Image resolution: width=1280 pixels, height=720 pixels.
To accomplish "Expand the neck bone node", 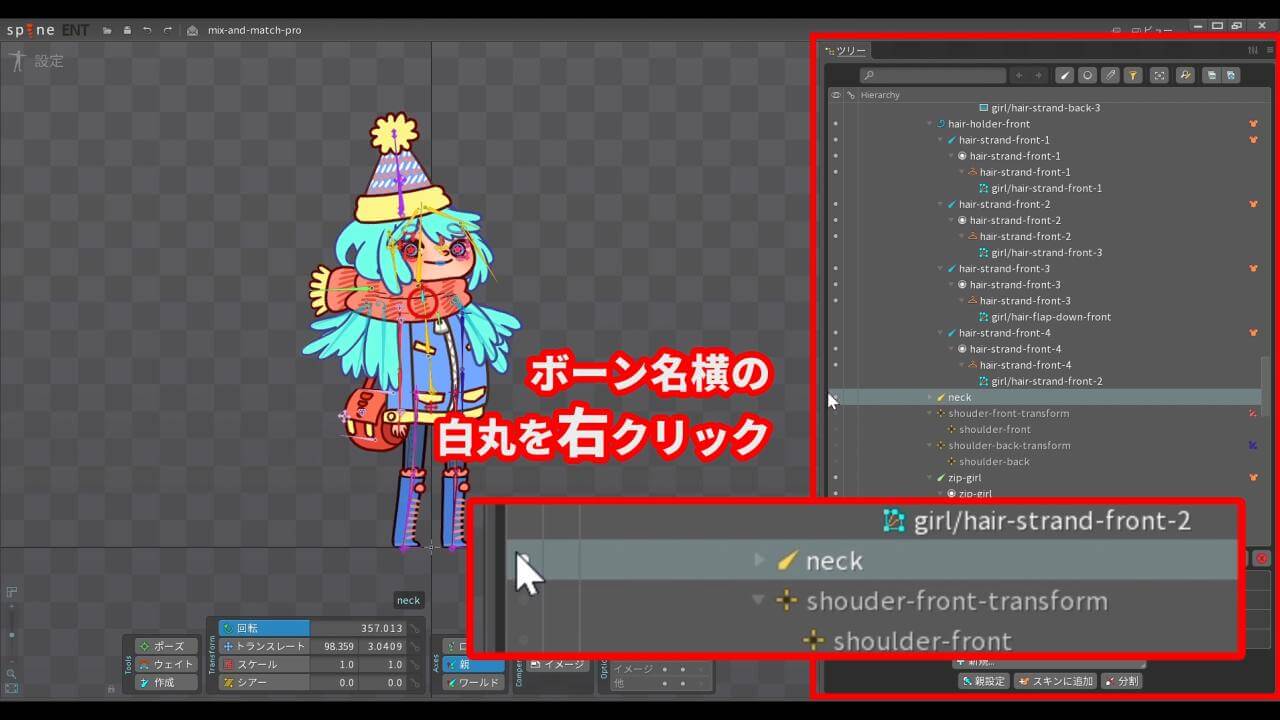I will coord(930,397).
